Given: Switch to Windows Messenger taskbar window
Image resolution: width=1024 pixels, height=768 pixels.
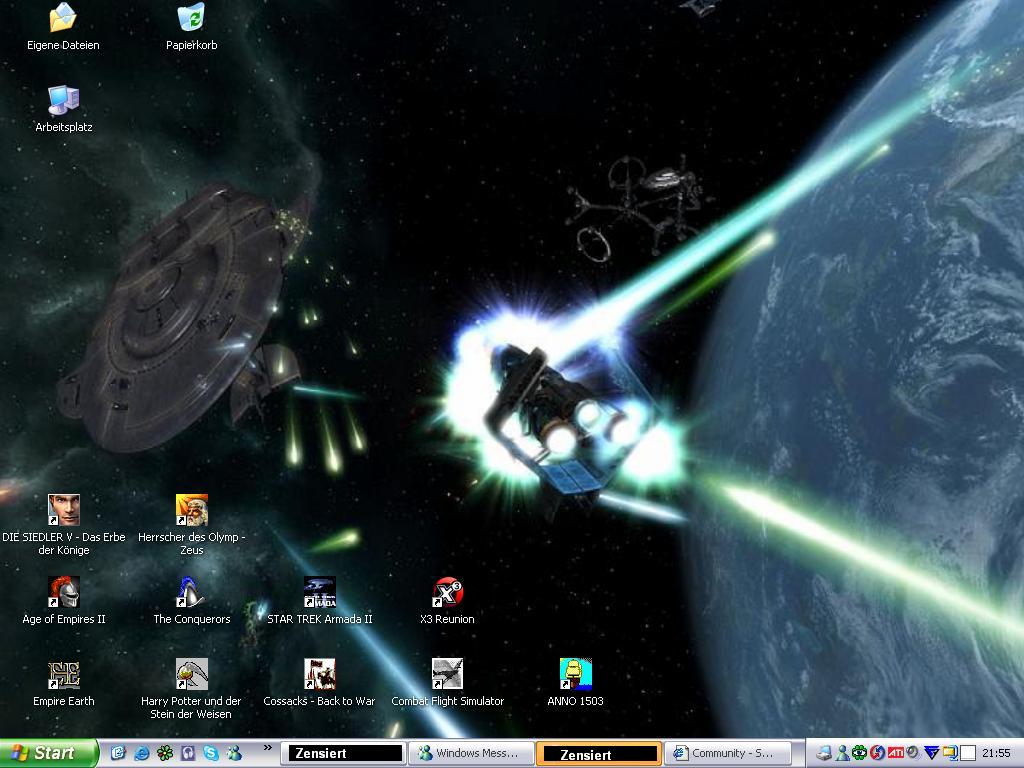Looking at the screenshot, I should coord(469,753).
